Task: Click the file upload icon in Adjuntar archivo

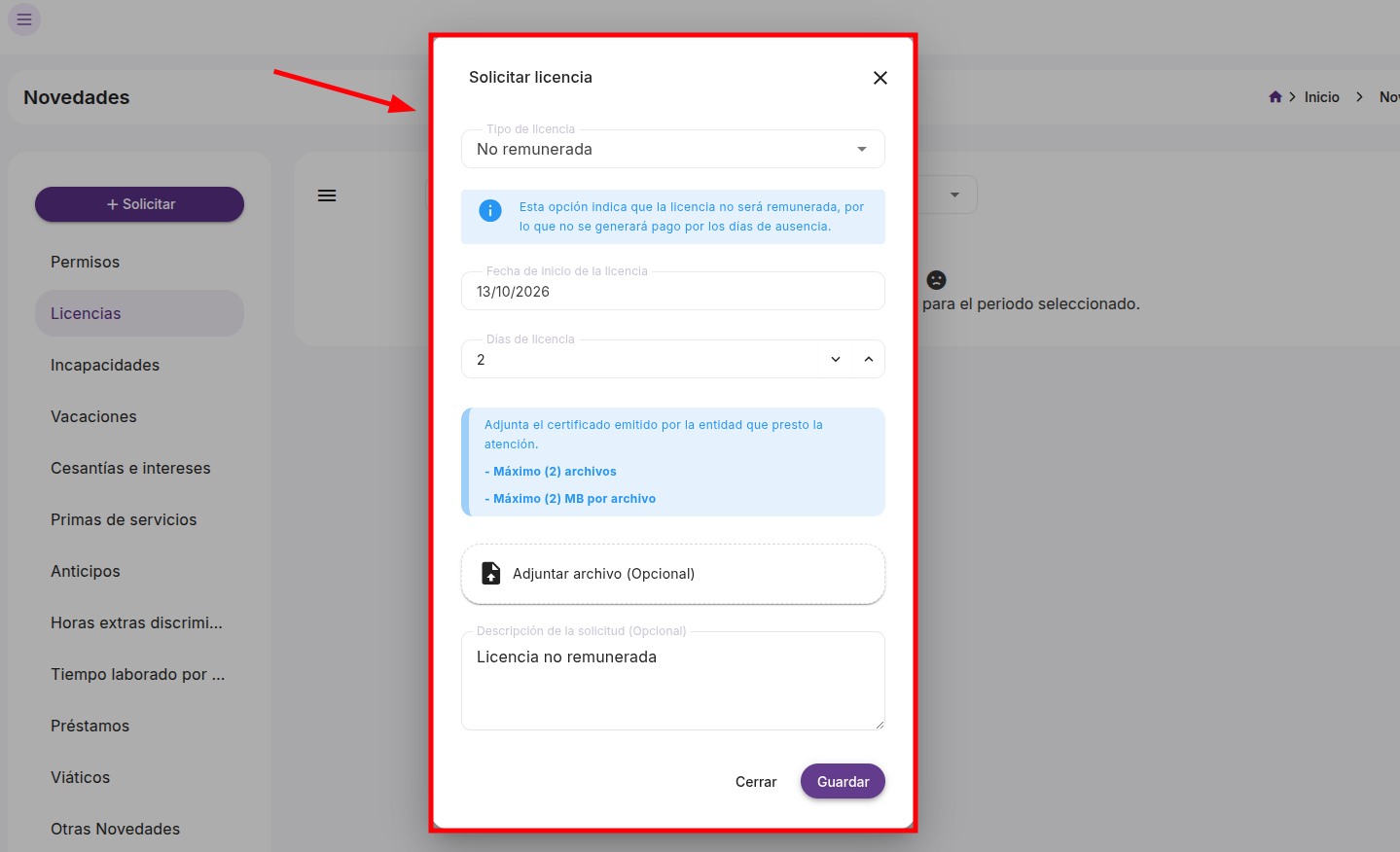Action: [x=491, y=574]
